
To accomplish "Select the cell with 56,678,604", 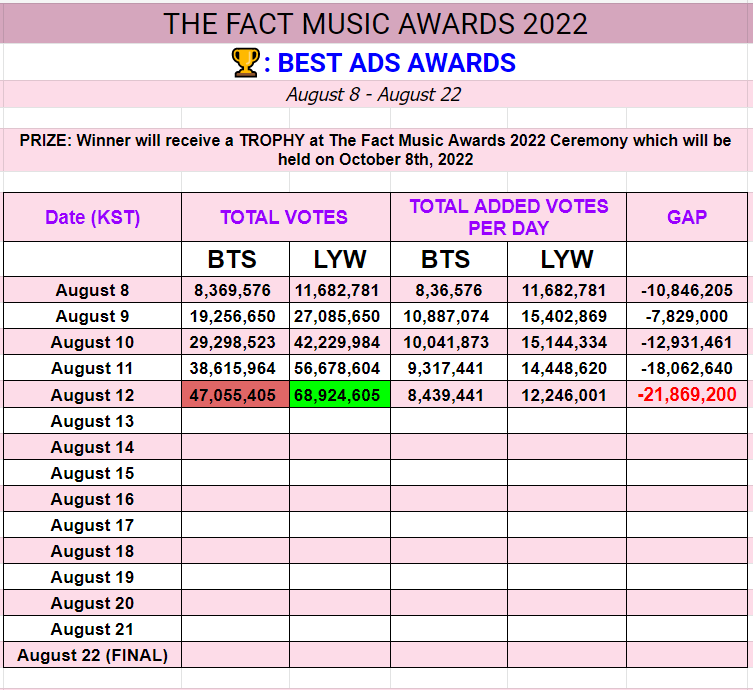I will [x=340, y=368].
